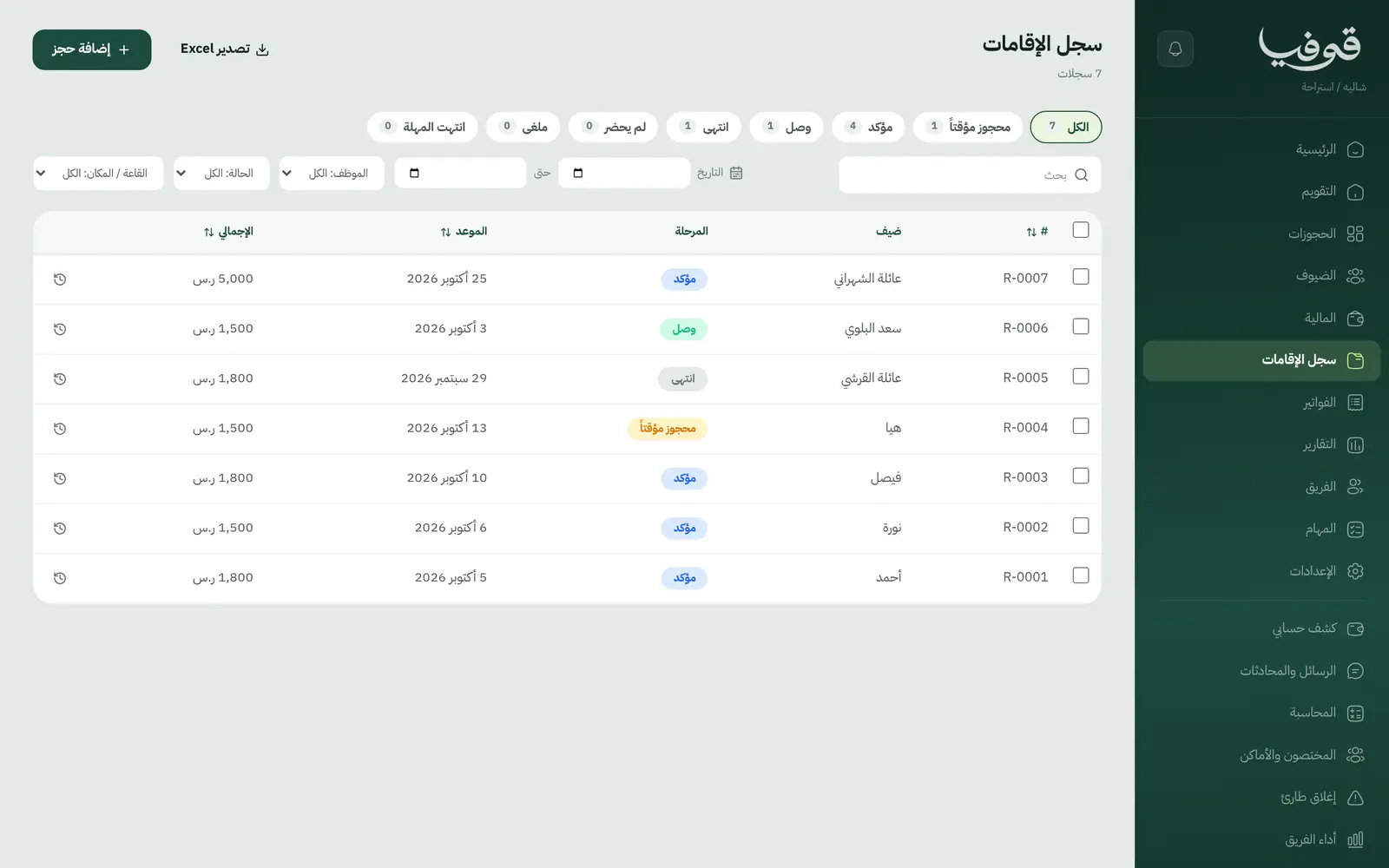Select the وصل filter tab
This screenshot has width=1389, height=868.
coord(787,127)
